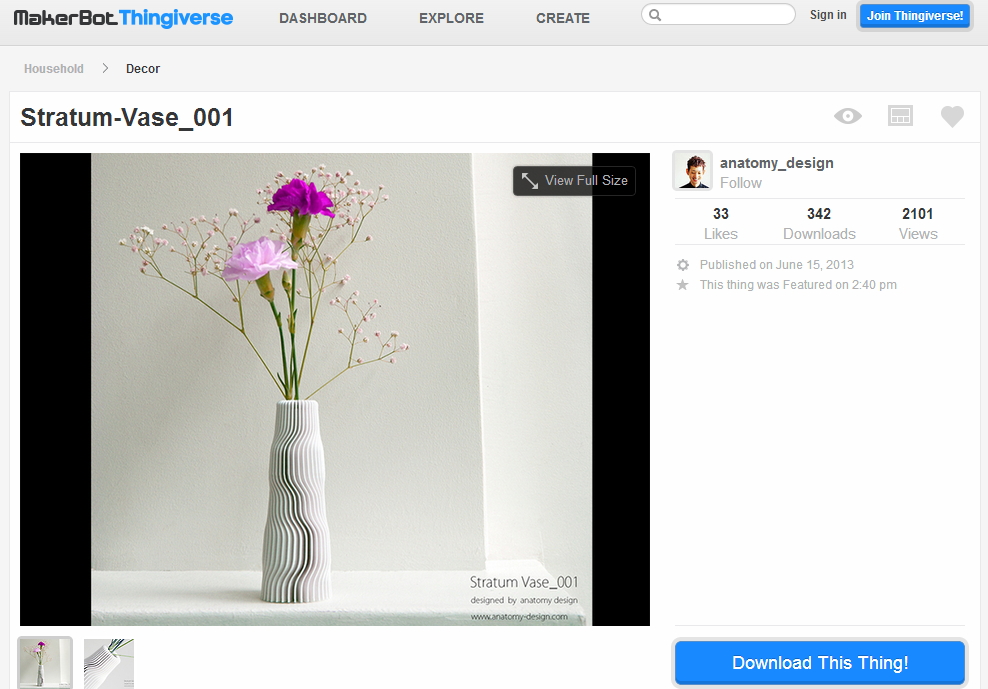Open the Explore menu
This screenshot has height=689, width=988.
point(451,18)
